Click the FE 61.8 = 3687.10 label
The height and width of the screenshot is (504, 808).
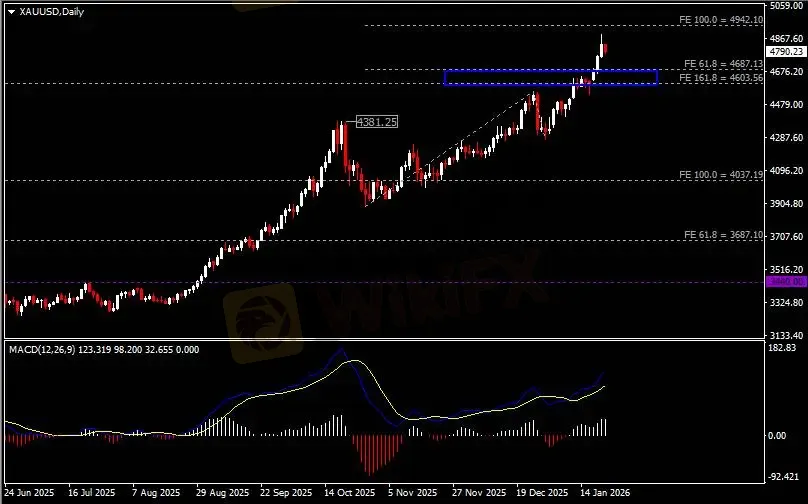click(723, 234)
